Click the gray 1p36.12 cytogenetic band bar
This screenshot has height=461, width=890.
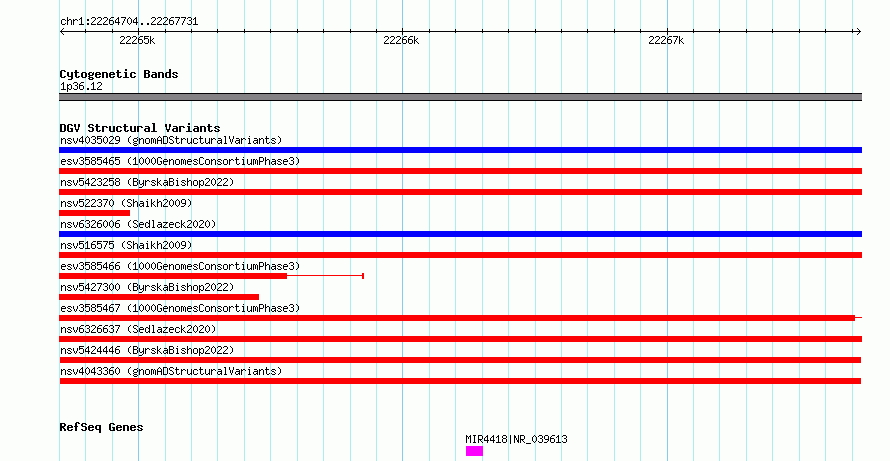coord(460,97)
